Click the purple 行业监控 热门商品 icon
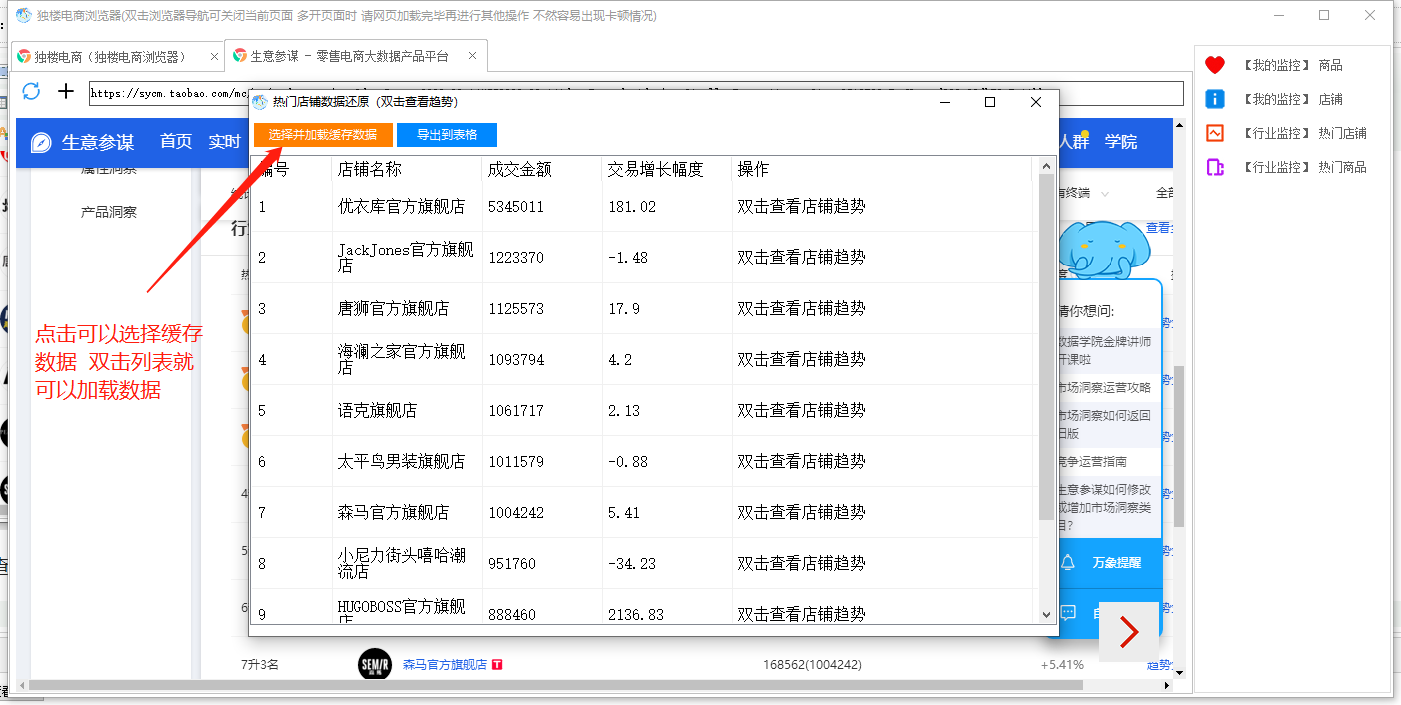Screen dimensions: 1401x705 (1215, 167)
